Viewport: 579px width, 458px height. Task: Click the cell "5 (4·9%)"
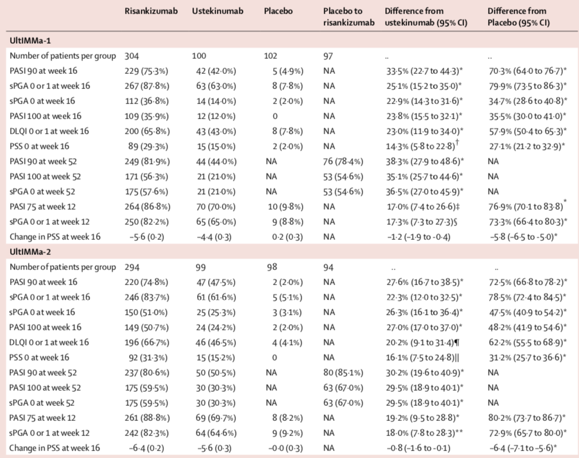pos(288,71)
